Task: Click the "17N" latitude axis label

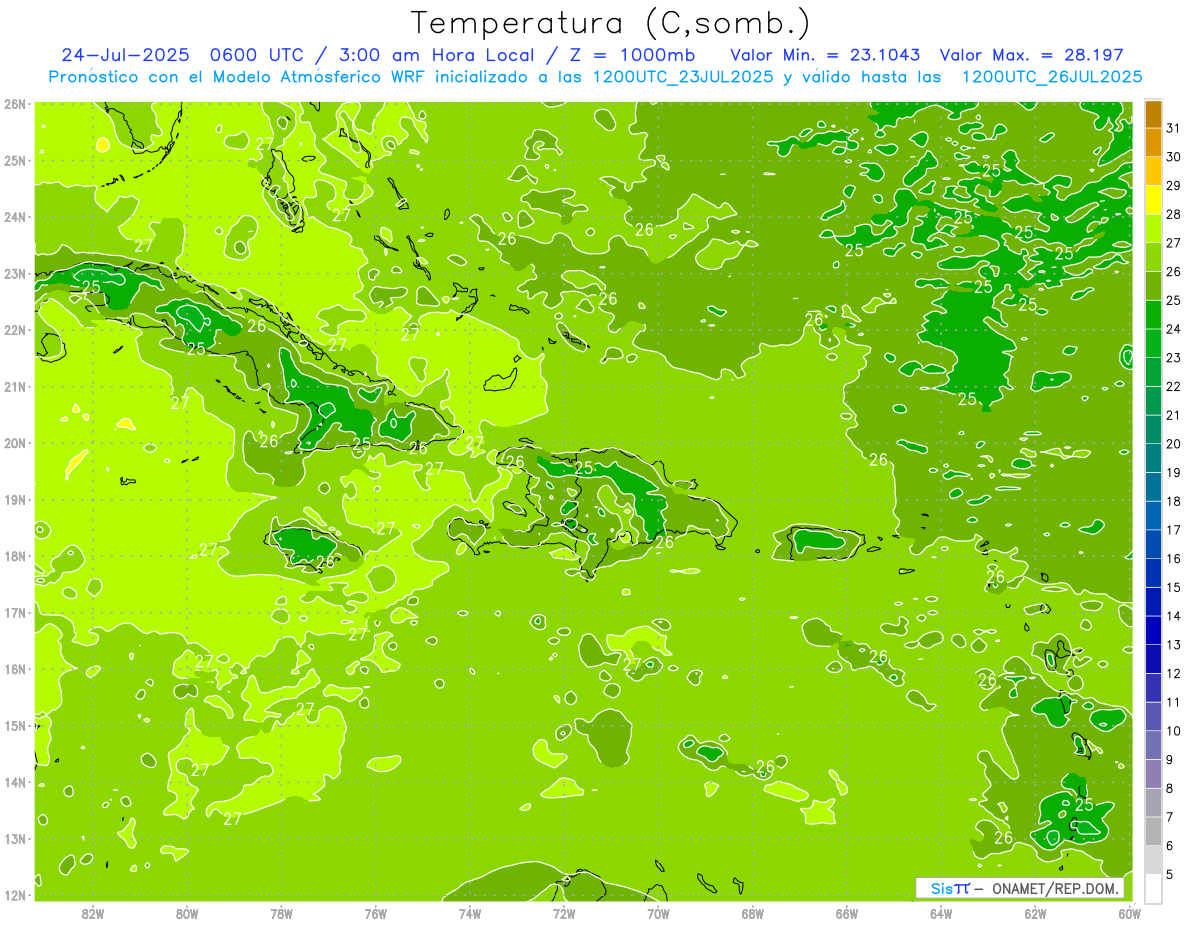Action: [15, 613]
